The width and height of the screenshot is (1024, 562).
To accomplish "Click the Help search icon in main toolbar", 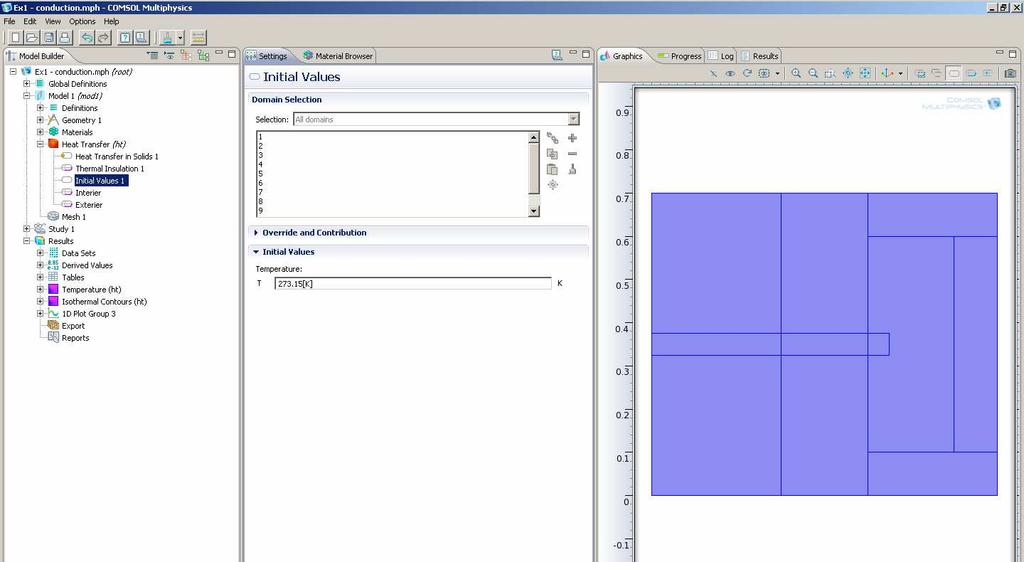I will [x=141, y=38].
